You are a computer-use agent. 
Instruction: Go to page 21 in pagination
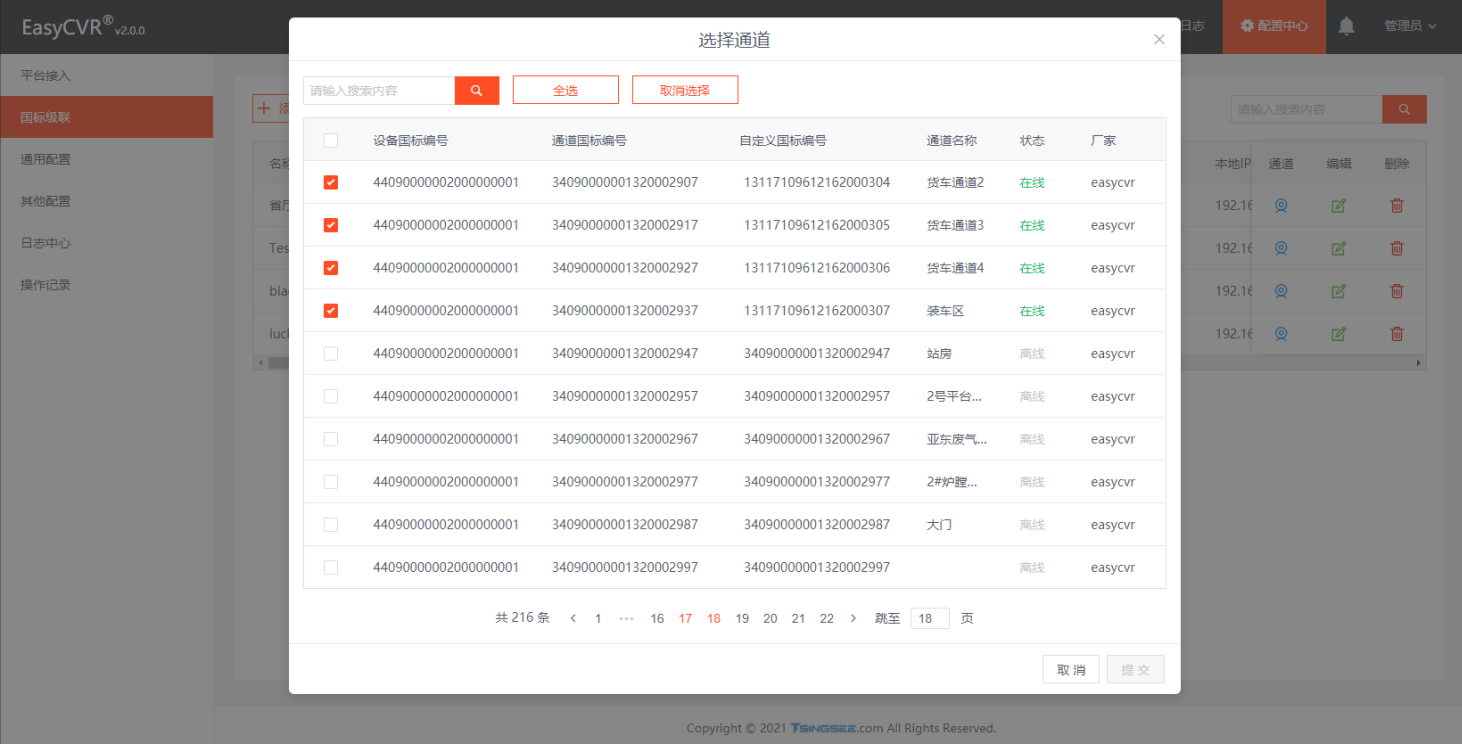coord(798,618)
